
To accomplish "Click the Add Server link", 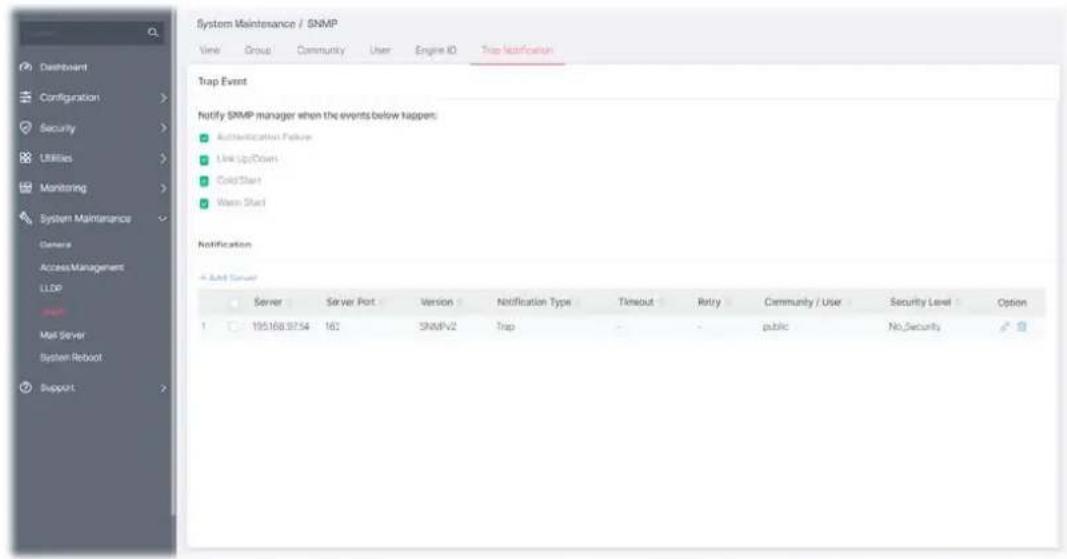I will (x=228, y=278).
